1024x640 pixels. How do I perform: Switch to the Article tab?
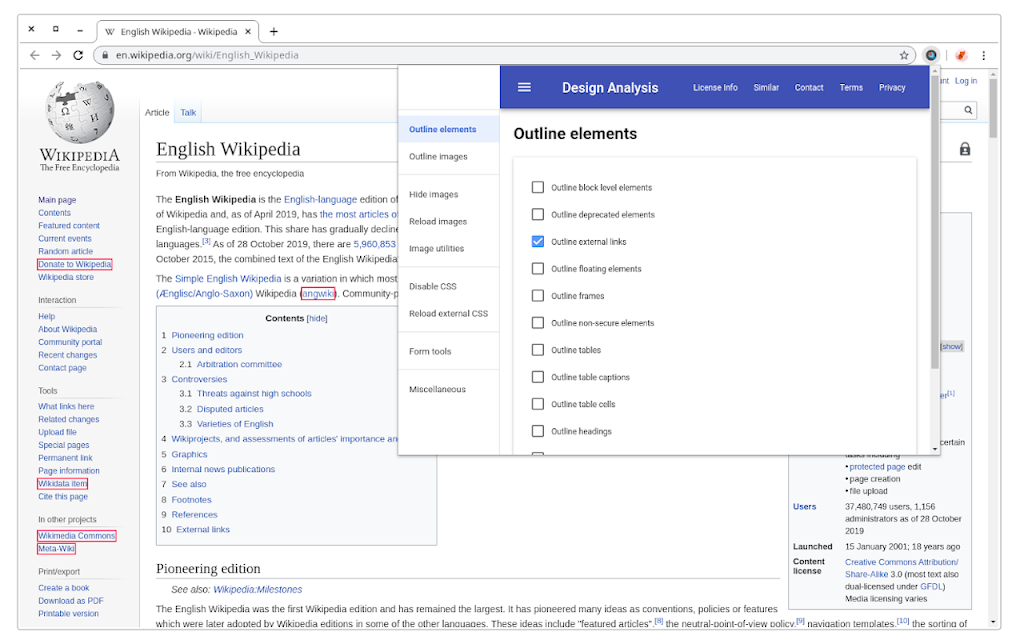(x=157, y=112)
